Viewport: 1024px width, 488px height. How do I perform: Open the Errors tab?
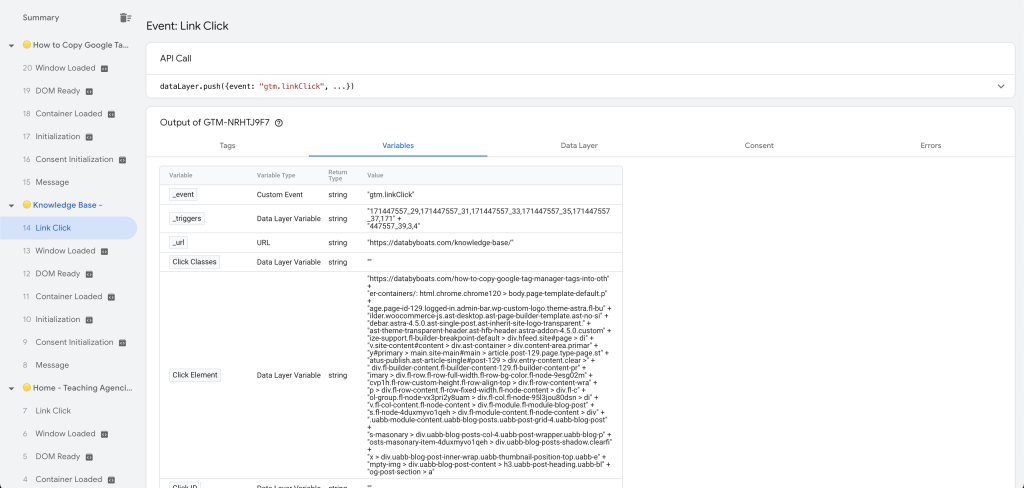coord(931,146)
